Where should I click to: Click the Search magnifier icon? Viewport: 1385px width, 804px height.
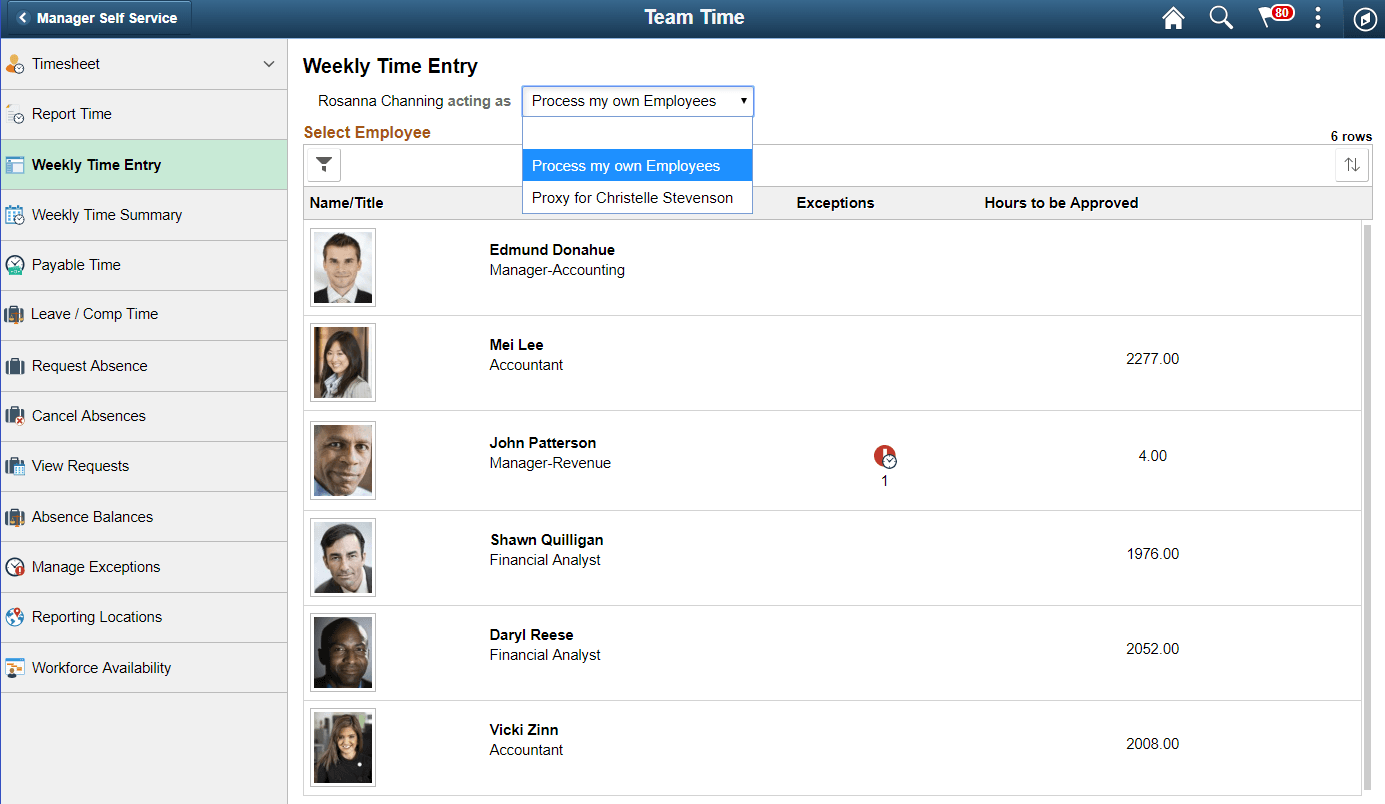(1221, 18)
